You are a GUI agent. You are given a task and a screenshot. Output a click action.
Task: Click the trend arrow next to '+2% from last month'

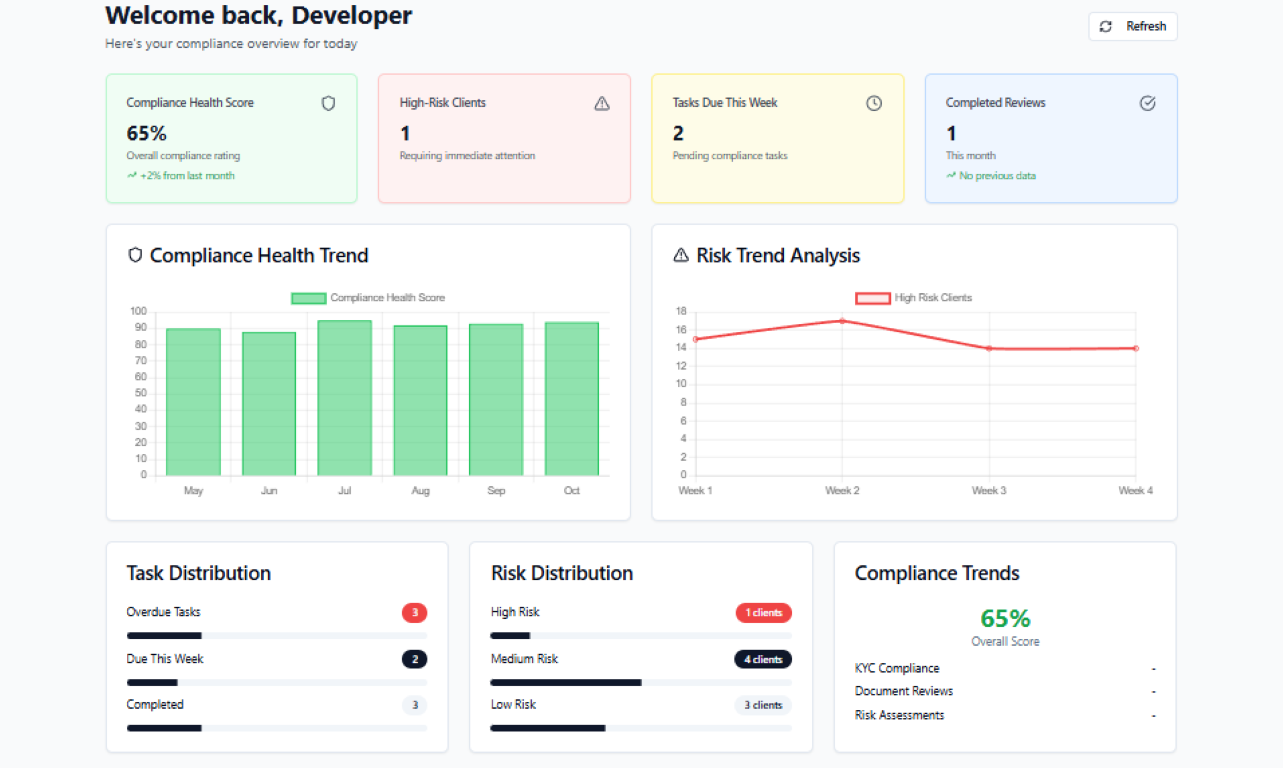(132, 175)
